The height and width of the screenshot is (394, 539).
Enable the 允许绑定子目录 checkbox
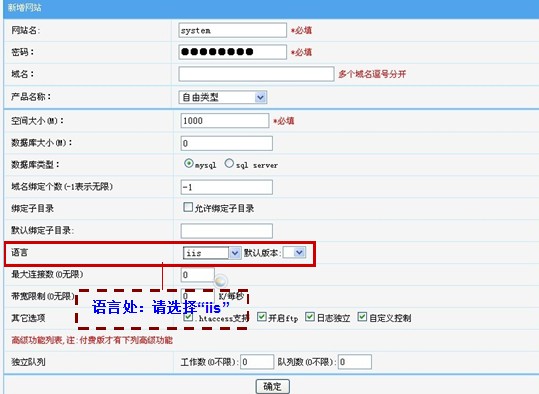point(188,207)
